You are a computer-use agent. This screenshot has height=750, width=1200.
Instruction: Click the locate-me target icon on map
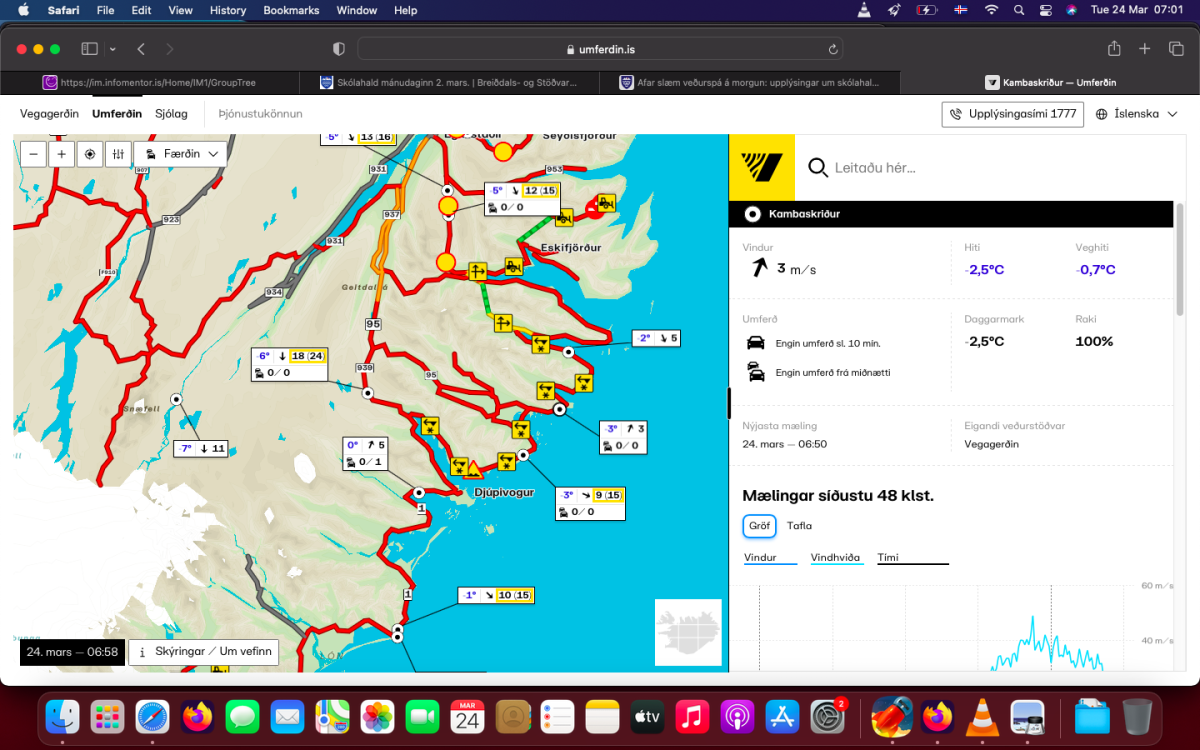point(90,154)
